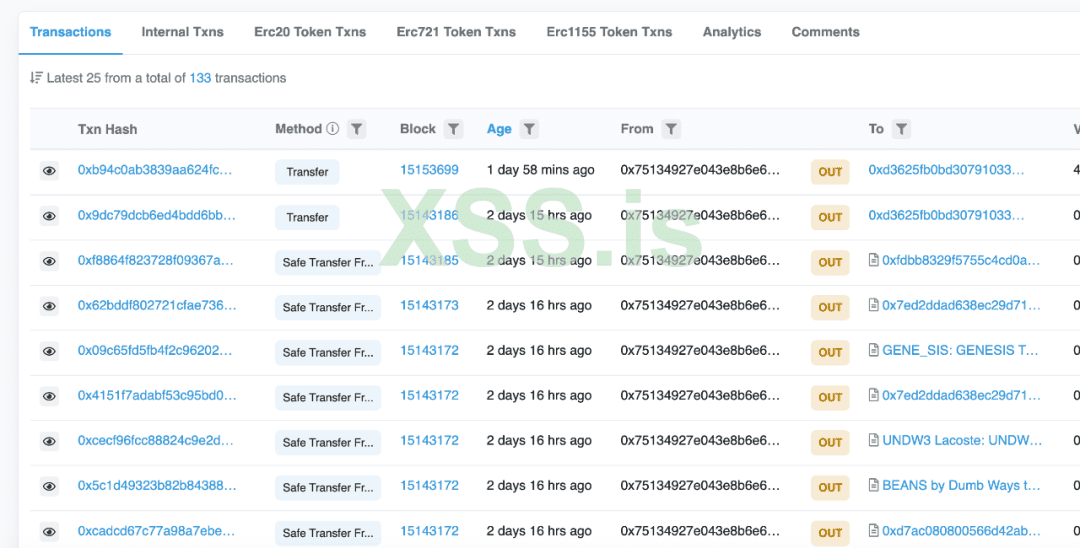Click Safe Transfer Fr... badge in block 15143185 row

coord(328,262)
